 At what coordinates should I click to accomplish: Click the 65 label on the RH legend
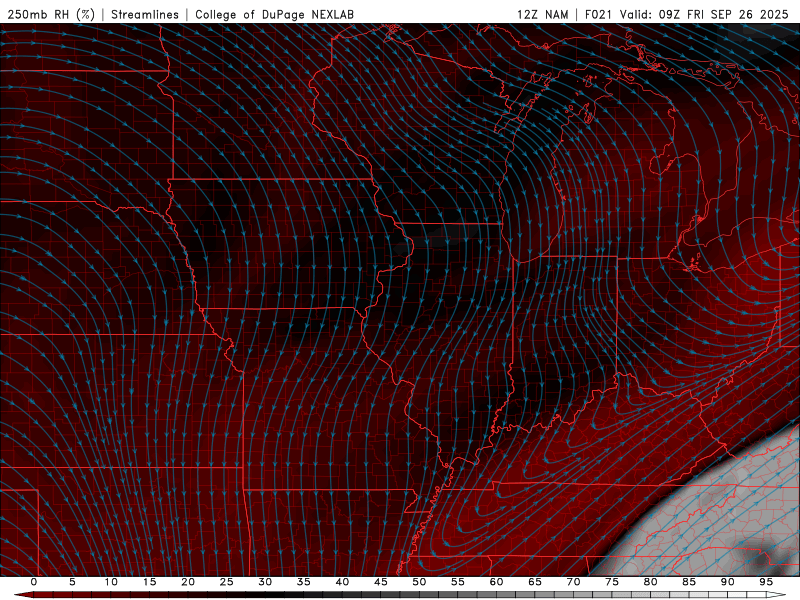(x=535, y=582)
